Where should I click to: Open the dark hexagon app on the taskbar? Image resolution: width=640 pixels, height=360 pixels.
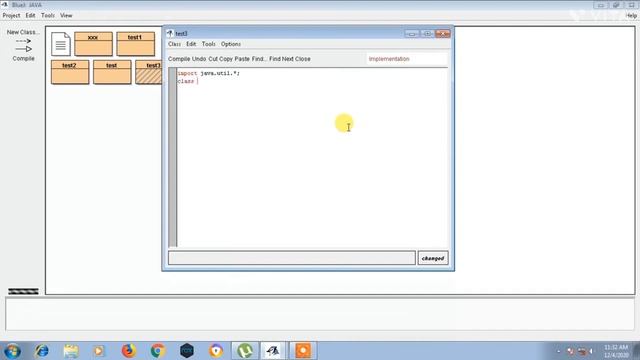(187, 351)
